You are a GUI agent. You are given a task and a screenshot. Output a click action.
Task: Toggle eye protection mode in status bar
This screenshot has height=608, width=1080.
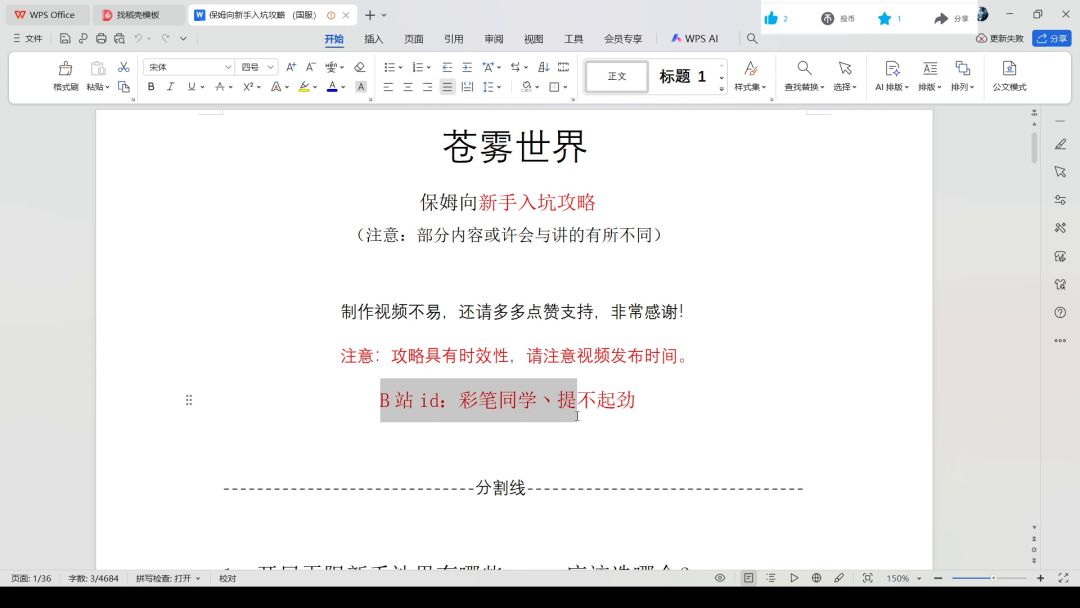click(720, 578)
